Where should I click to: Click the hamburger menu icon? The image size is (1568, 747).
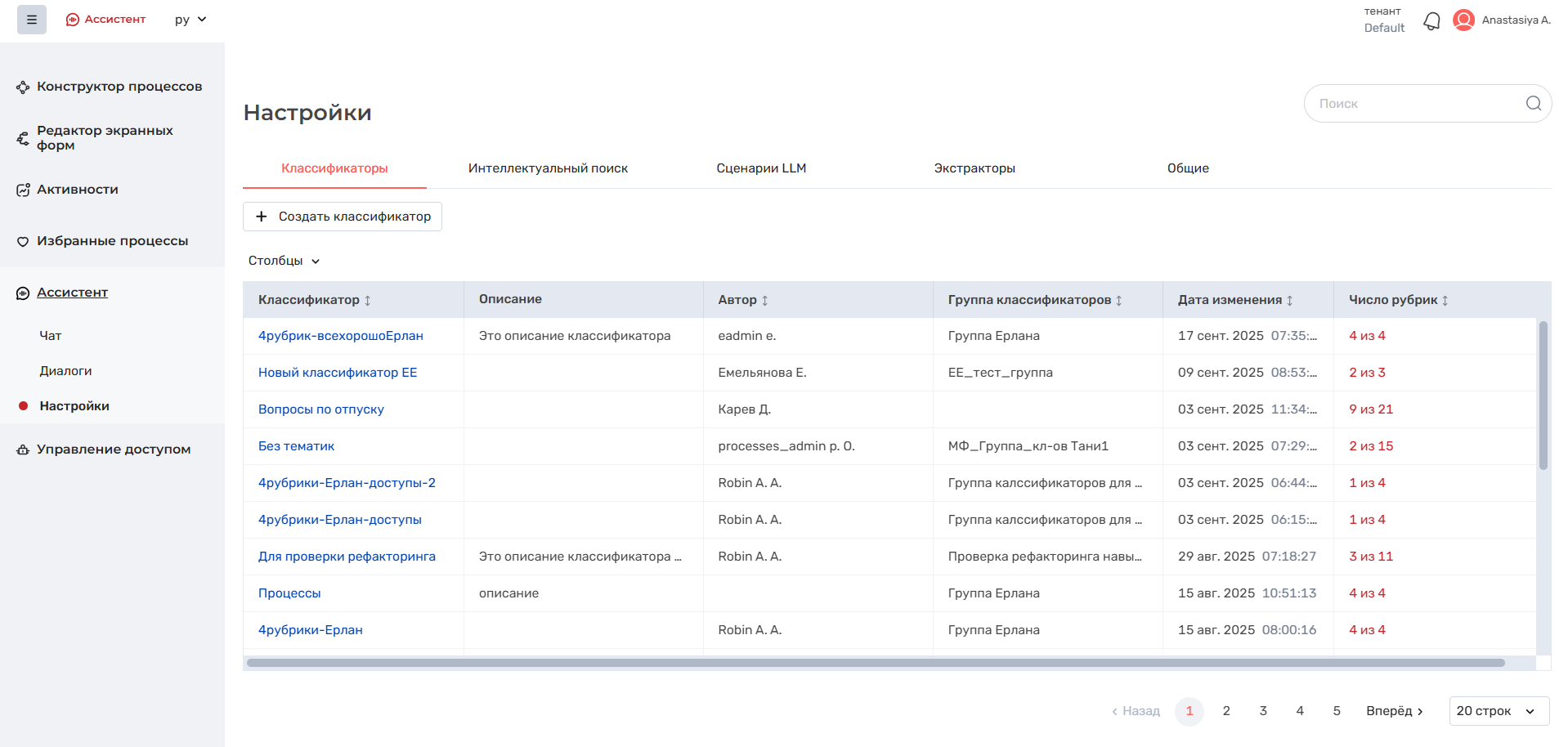32,20
